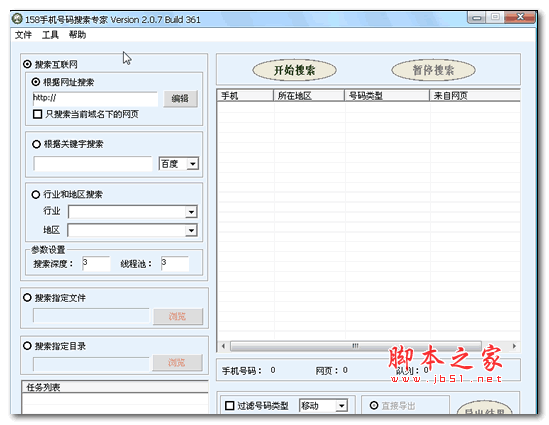Screen dimensions: 549x425
Task: Select the 行业和地区搜索 radio option
Action: (36, 194)
